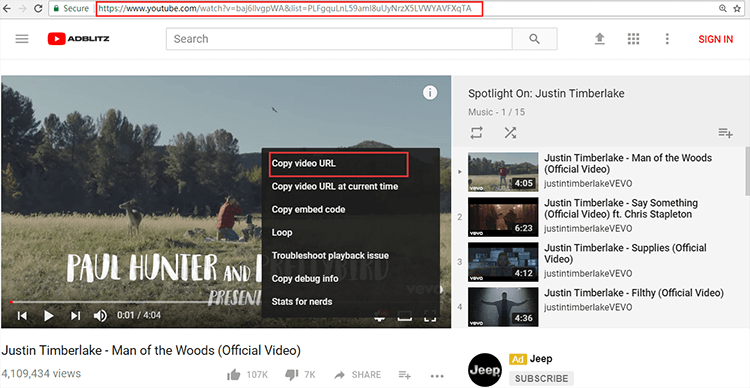Image resolution: width=750 pixels, height=388 pixels.
Task: Open the hamburger guide menu
Action: point(22,39)
